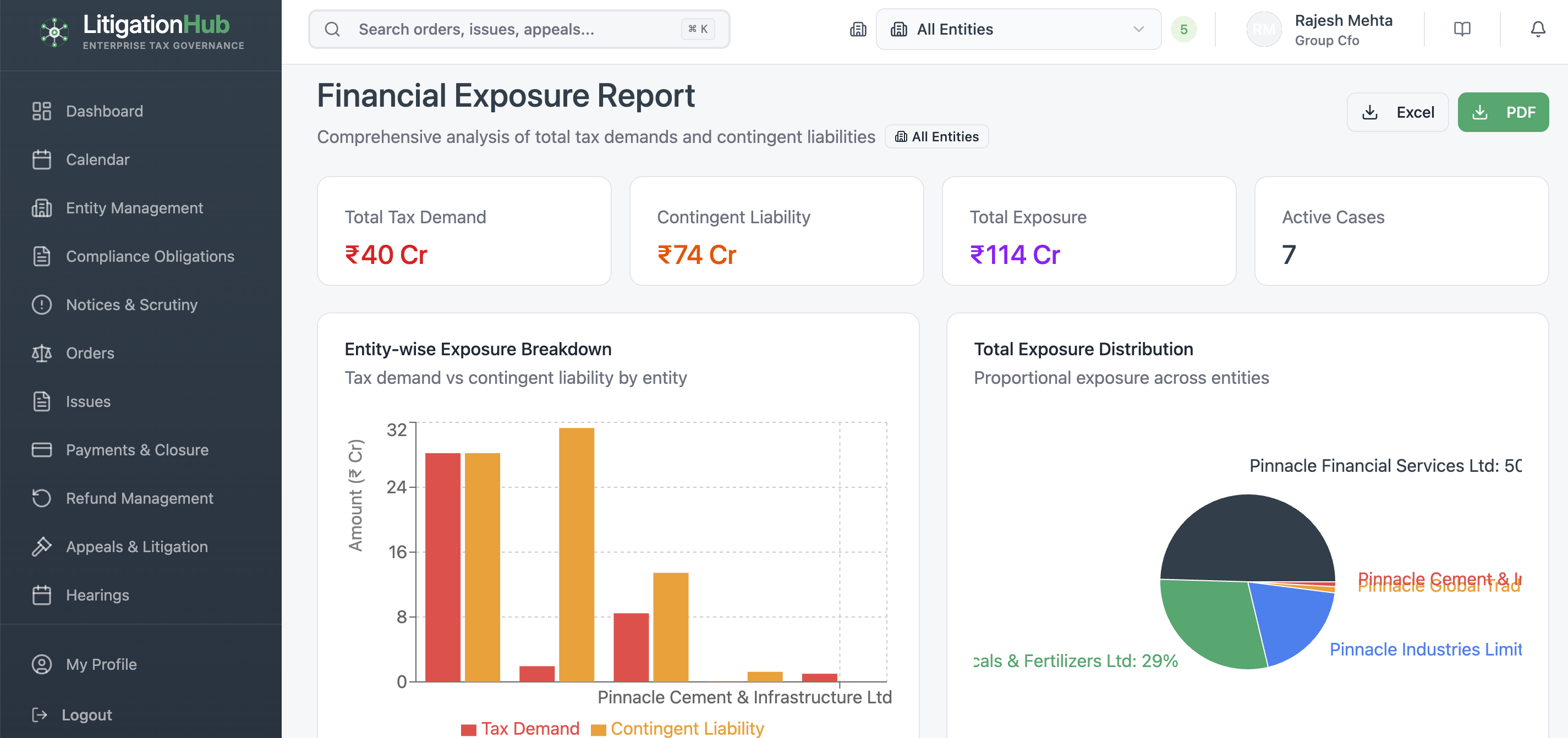Click the Active Cases count 7
Image resolution: width=1568 pixels, height=738 pixels.
[x=1289, y=254]
